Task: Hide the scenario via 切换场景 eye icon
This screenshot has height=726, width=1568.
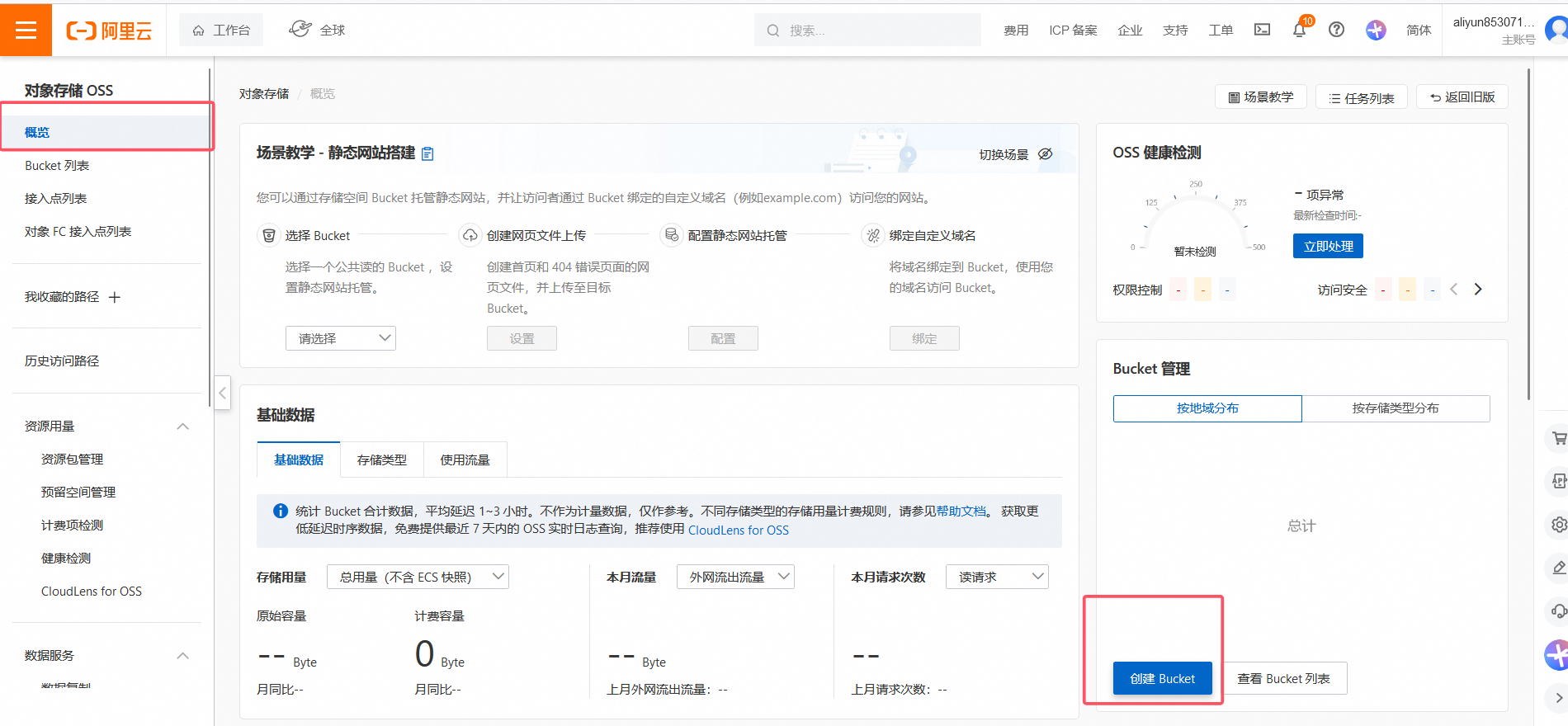Action: click(1045, 154)
